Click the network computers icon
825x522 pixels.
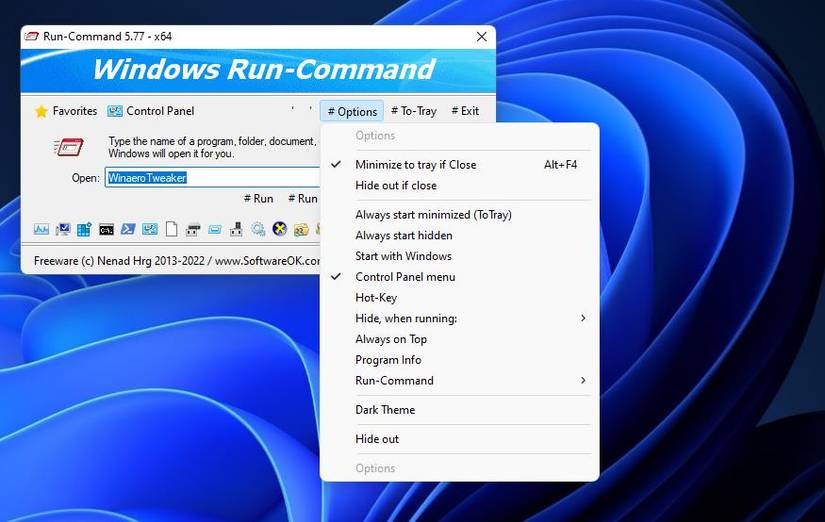(x=236, y=229)
